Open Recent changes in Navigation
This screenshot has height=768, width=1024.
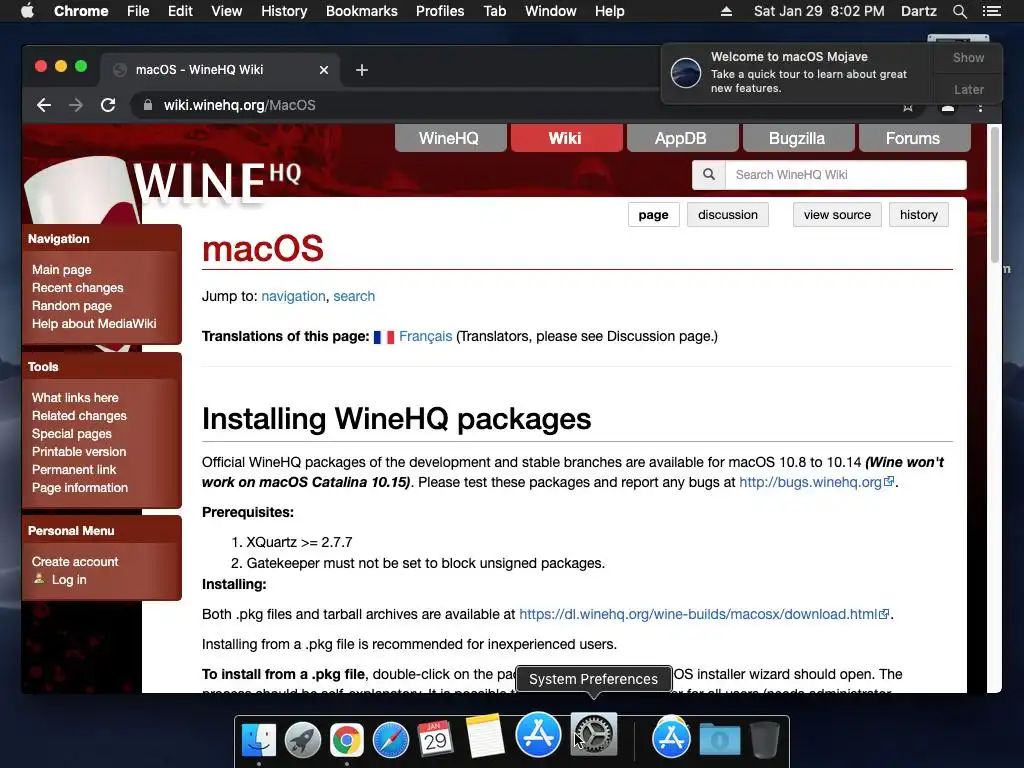pos(77,287)
